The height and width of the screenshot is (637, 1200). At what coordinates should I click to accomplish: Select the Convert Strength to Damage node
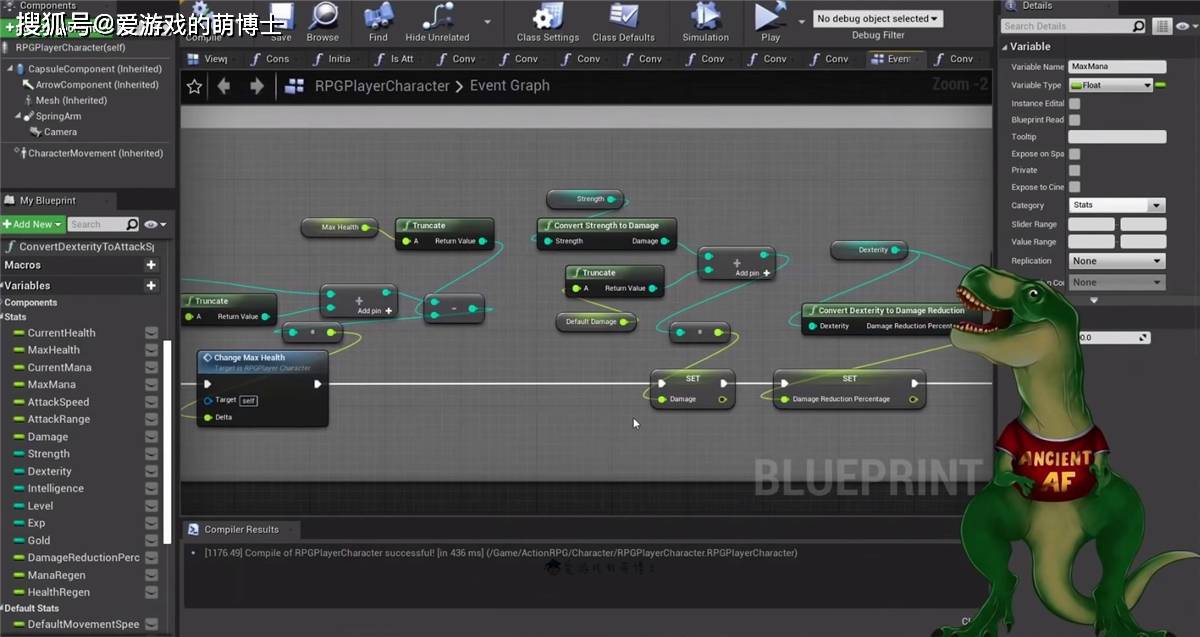[606, 232]
